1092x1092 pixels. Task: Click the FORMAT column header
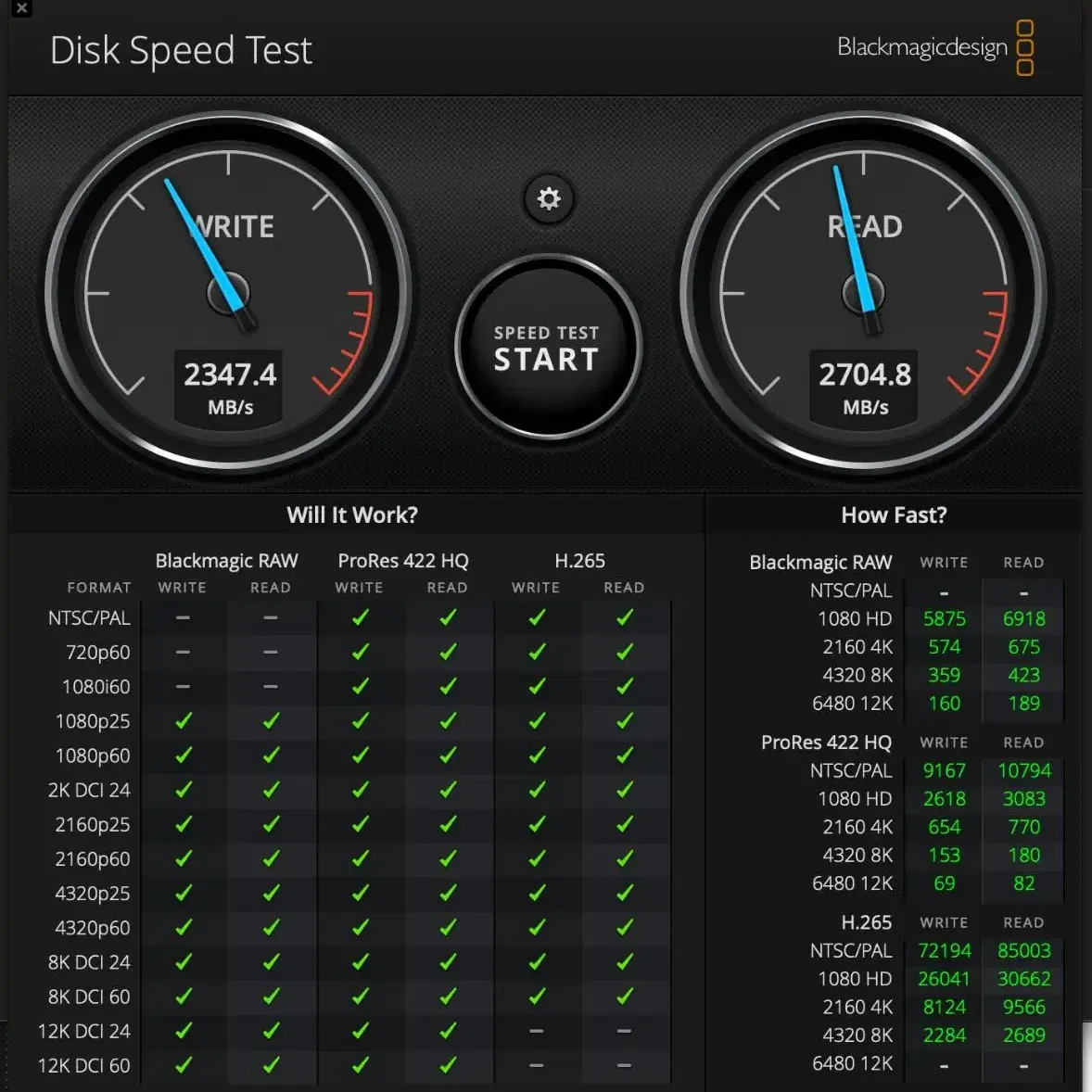[x=99, y=588]
